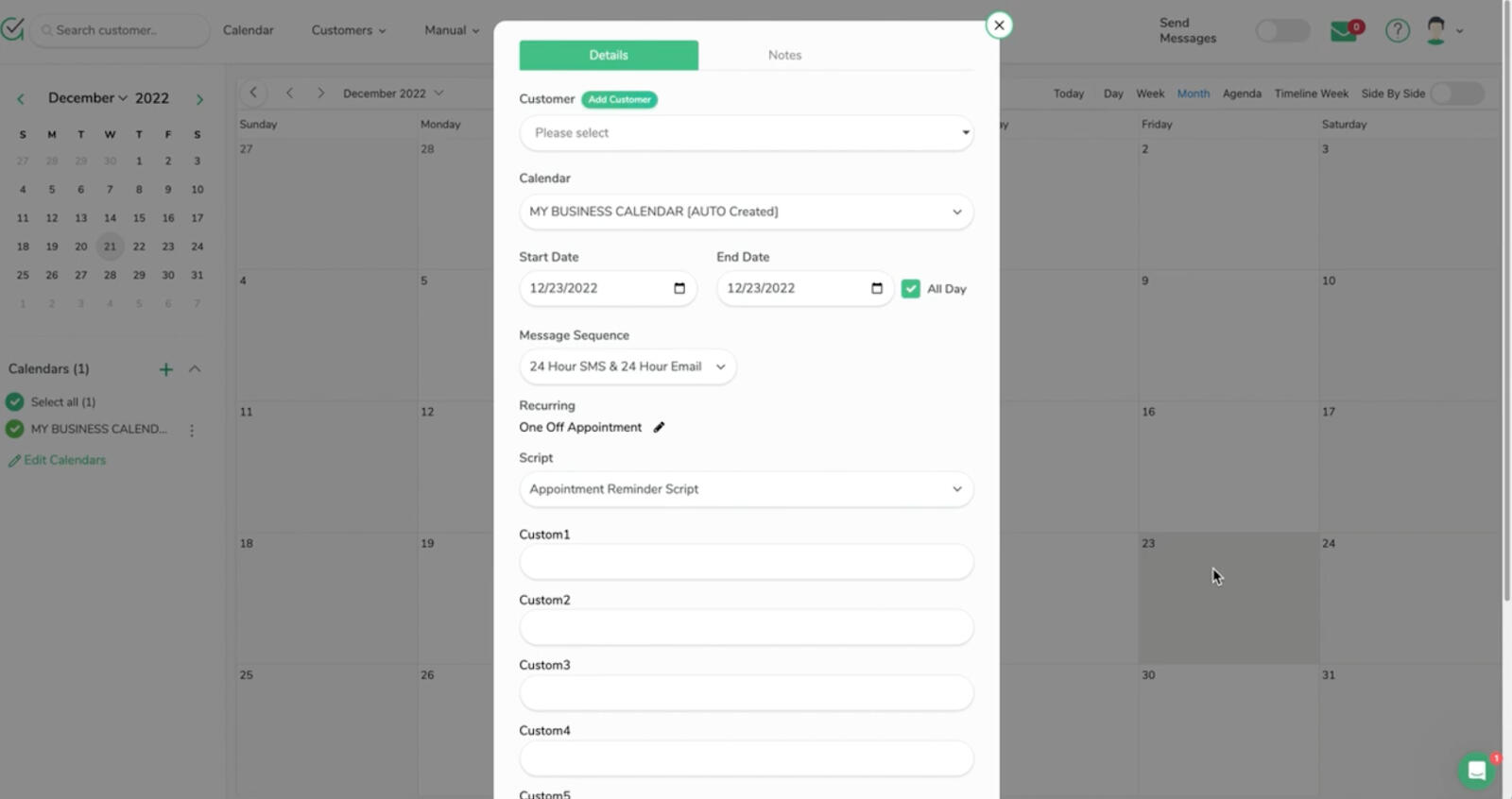
Task: Click the Edit Calendars link
Action: (x=64, y=460)
